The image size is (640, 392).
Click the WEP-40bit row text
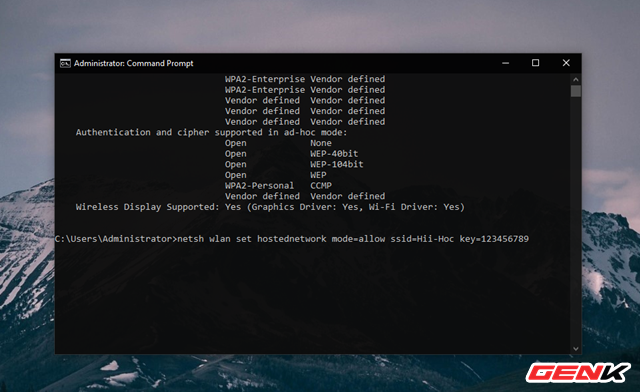click(x=291, y=154)
